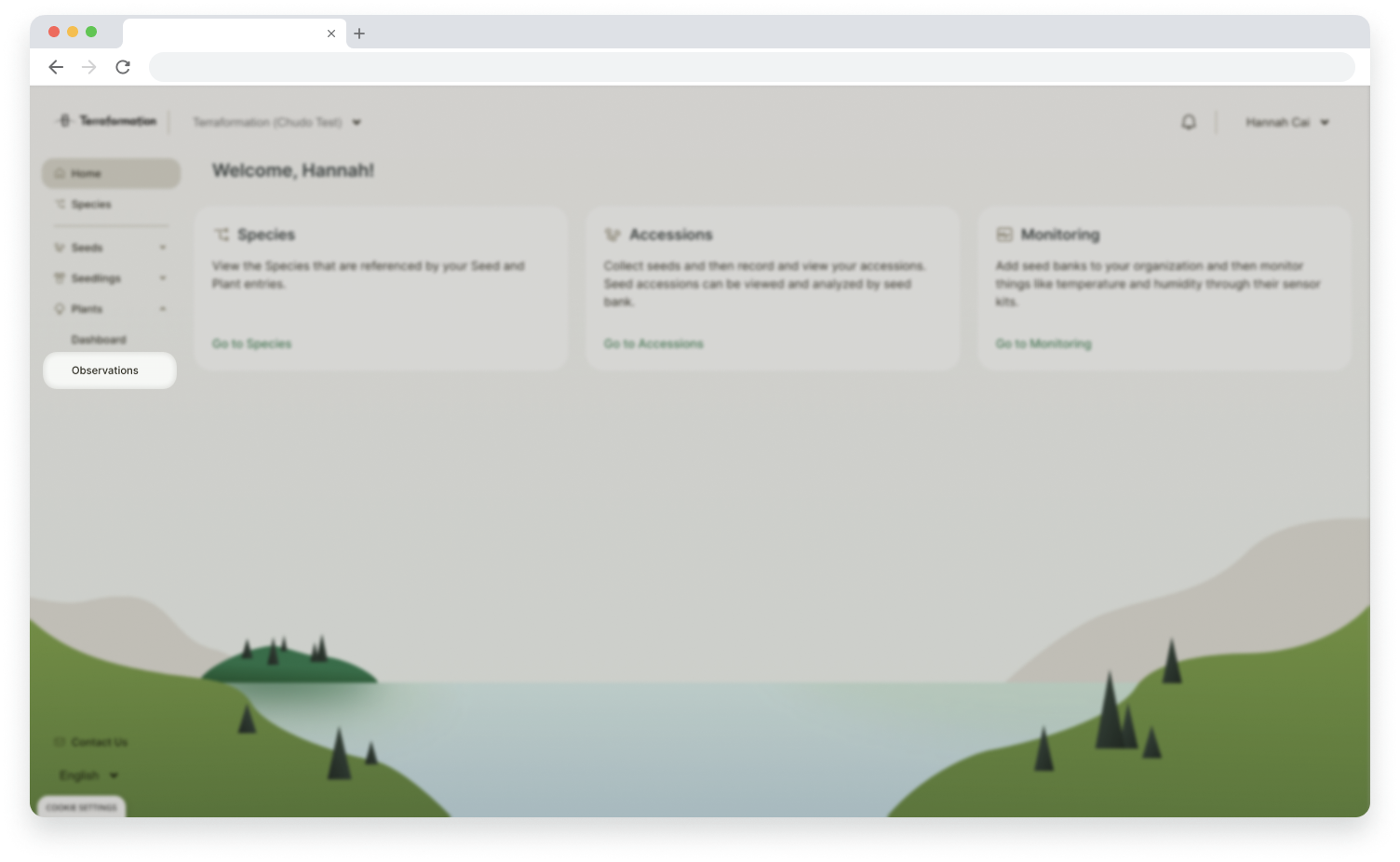Collapse the Plants section in the sidebar
1400x862 pixels.
(163, 309)
